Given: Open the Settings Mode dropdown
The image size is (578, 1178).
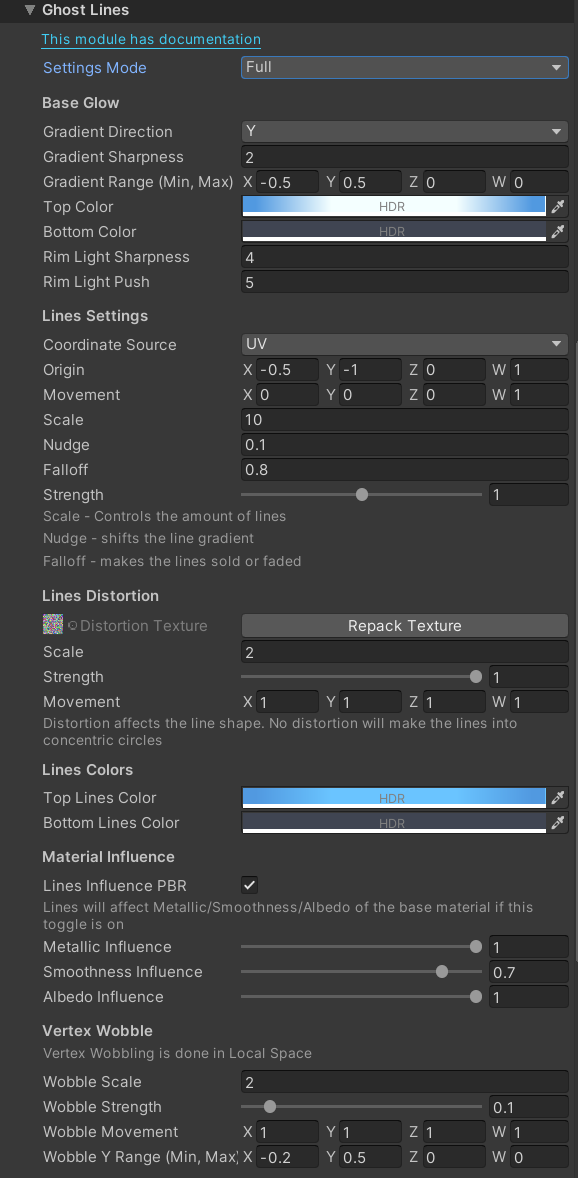Looking at the screenshot, I should click(x=404, y=67).
